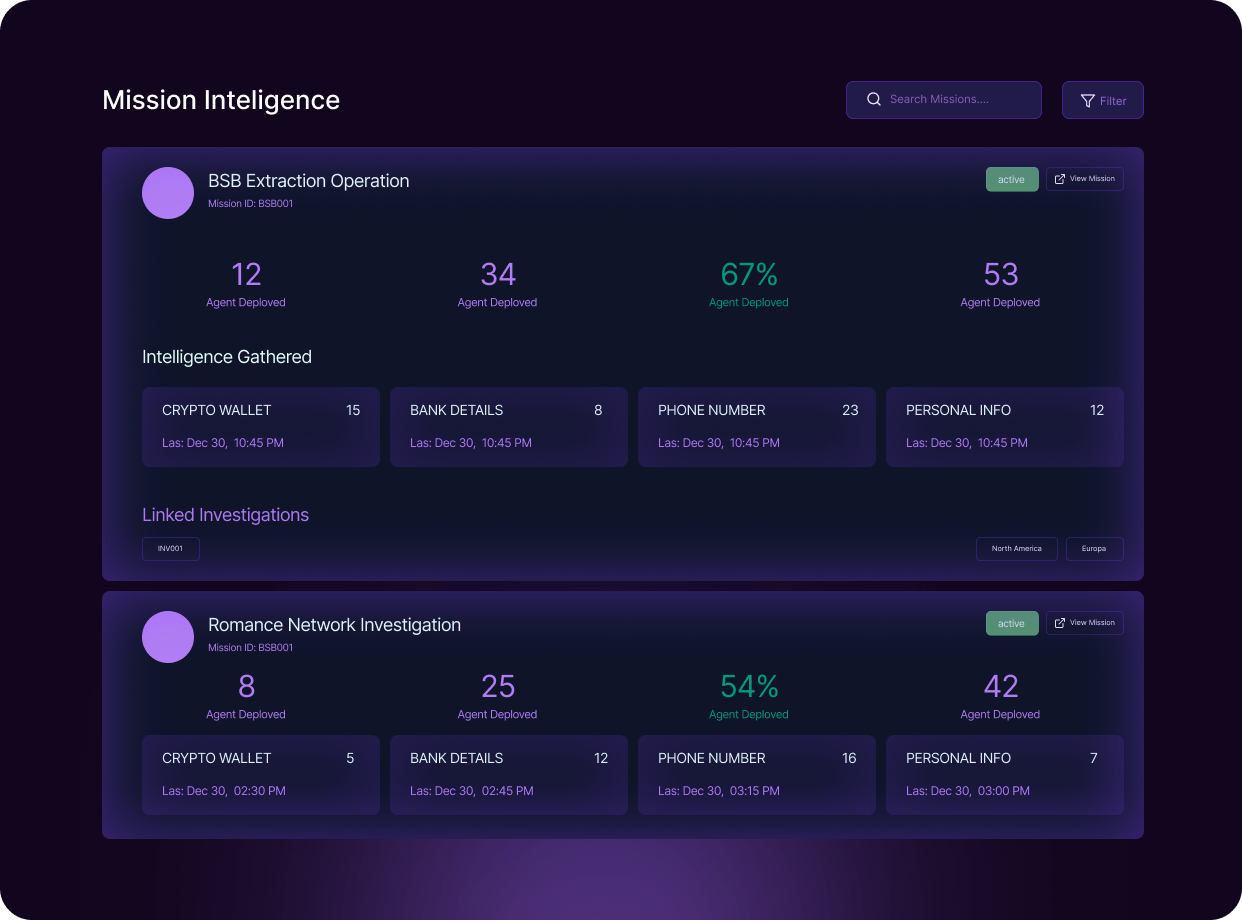Open BANK DETAILS card showing 8
The width and height of the screenshot is (1242, 920).
click(509, 427)
